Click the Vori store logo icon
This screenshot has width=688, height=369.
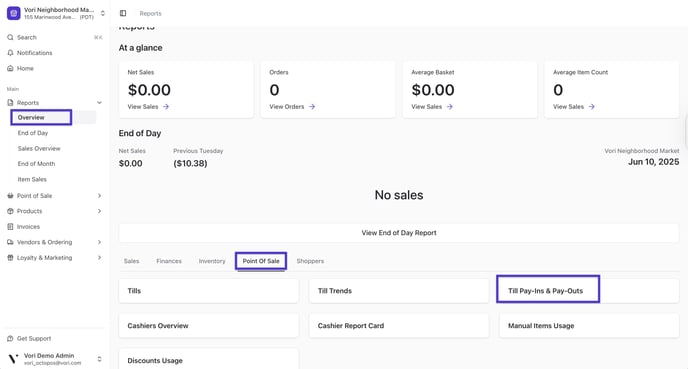click(x=14, y=13)
